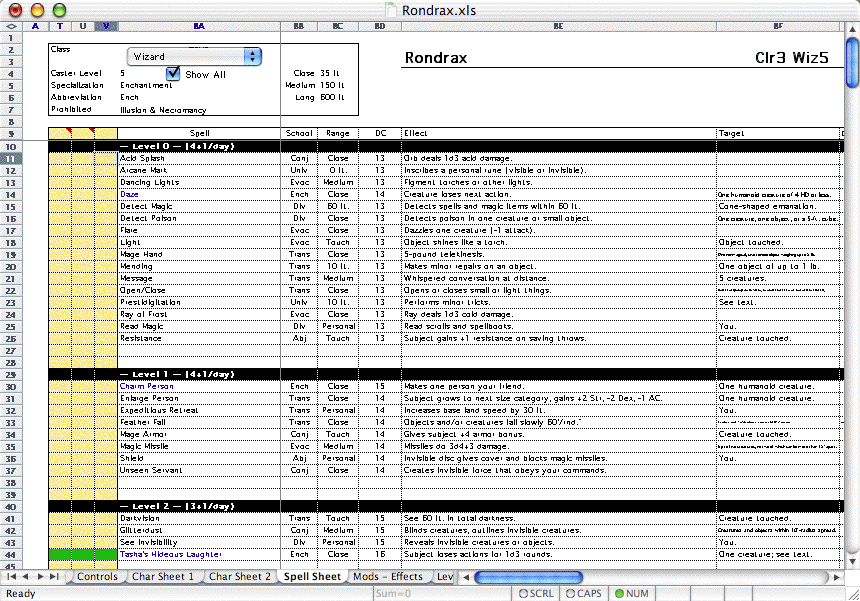Click the Arcane Mark spell cell
The height and width of the screenshot is (601, 860).
coord(199,171)
